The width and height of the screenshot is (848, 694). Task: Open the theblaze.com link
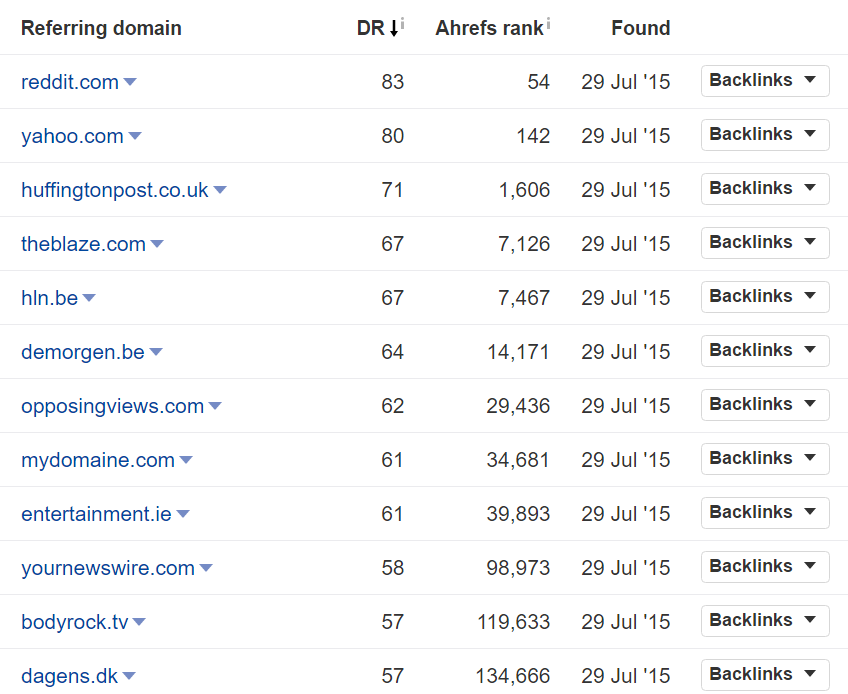click(x=83, y=244)
